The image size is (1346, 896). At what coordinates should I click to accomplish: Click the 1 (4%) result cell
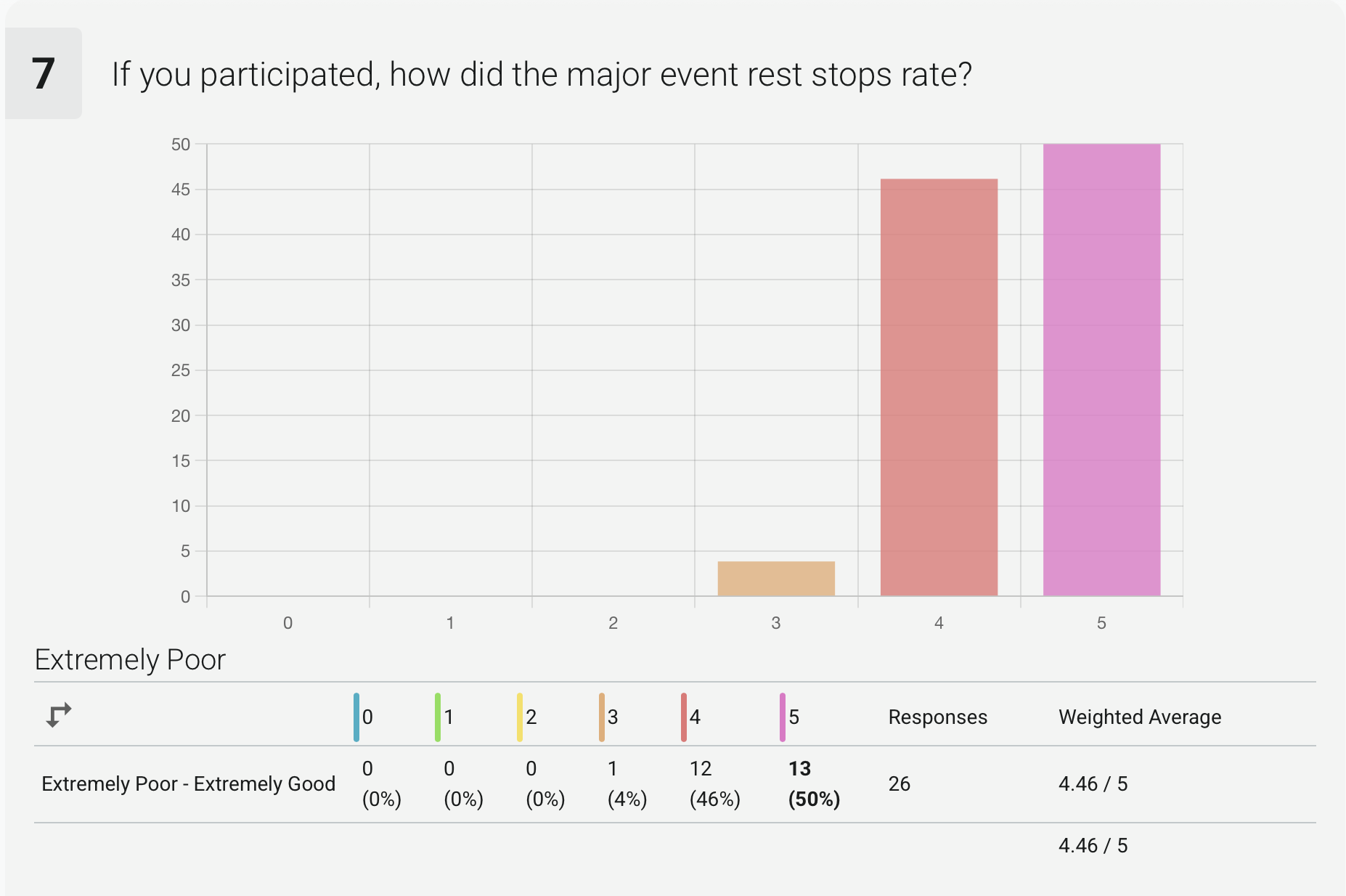[627, 784]
